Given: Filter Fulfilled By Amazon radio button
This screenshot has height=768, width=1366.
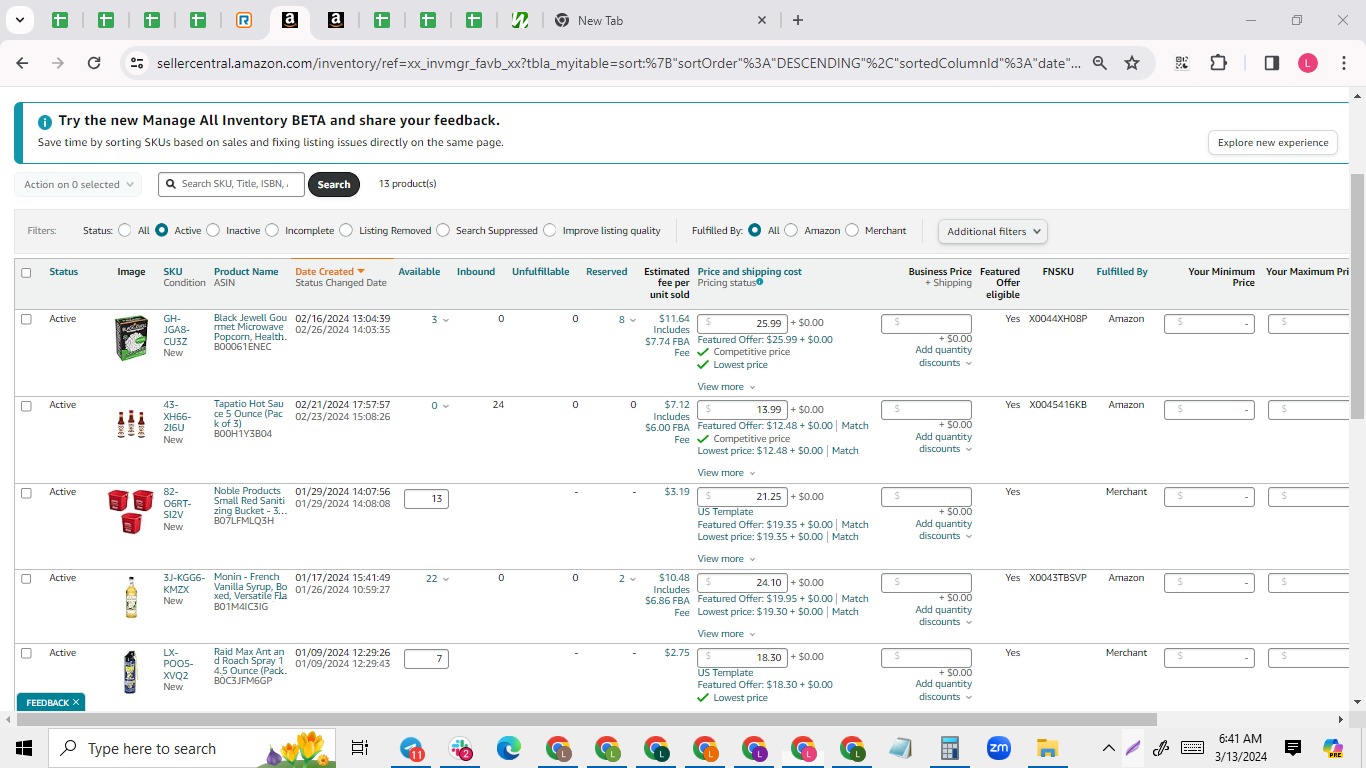Looking at the screenshot, I should 791,230.
